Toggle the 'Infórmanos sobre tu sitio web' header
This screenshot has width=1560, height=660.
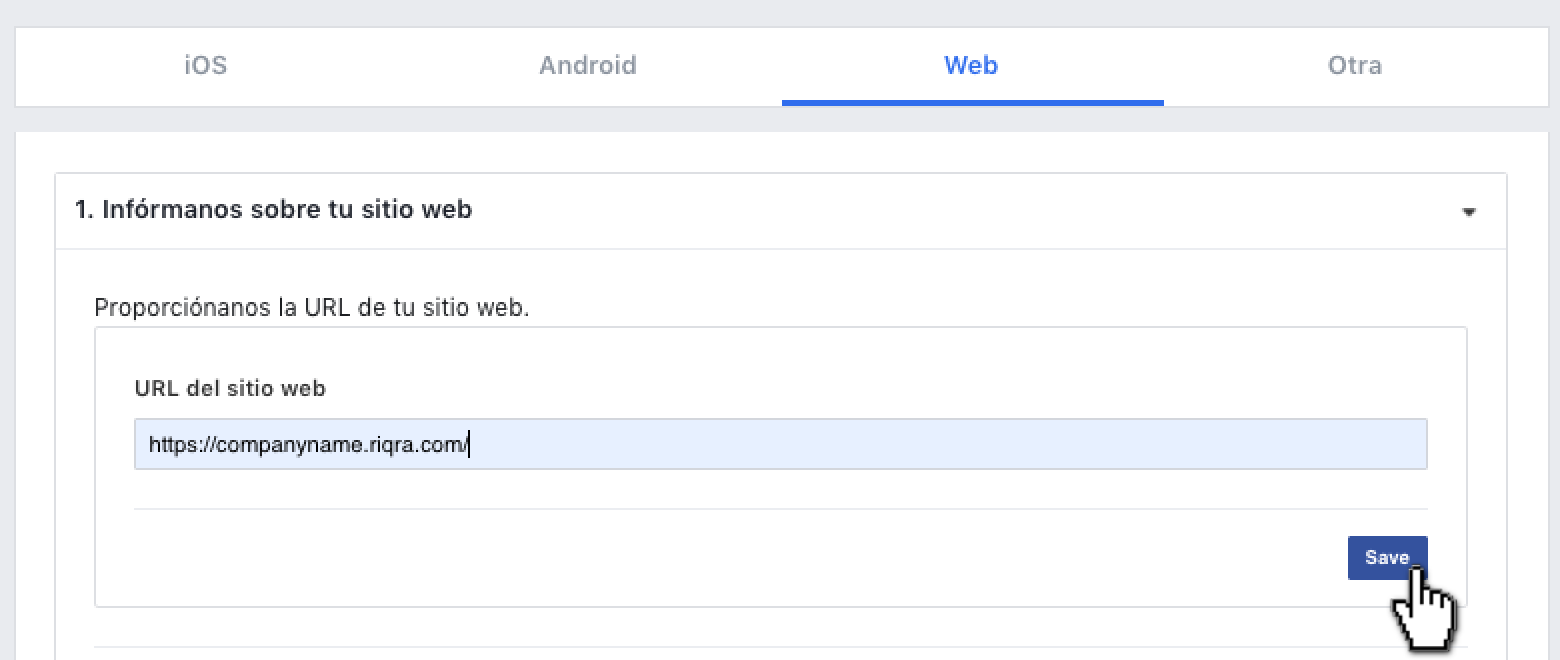(x=780, y=211)
